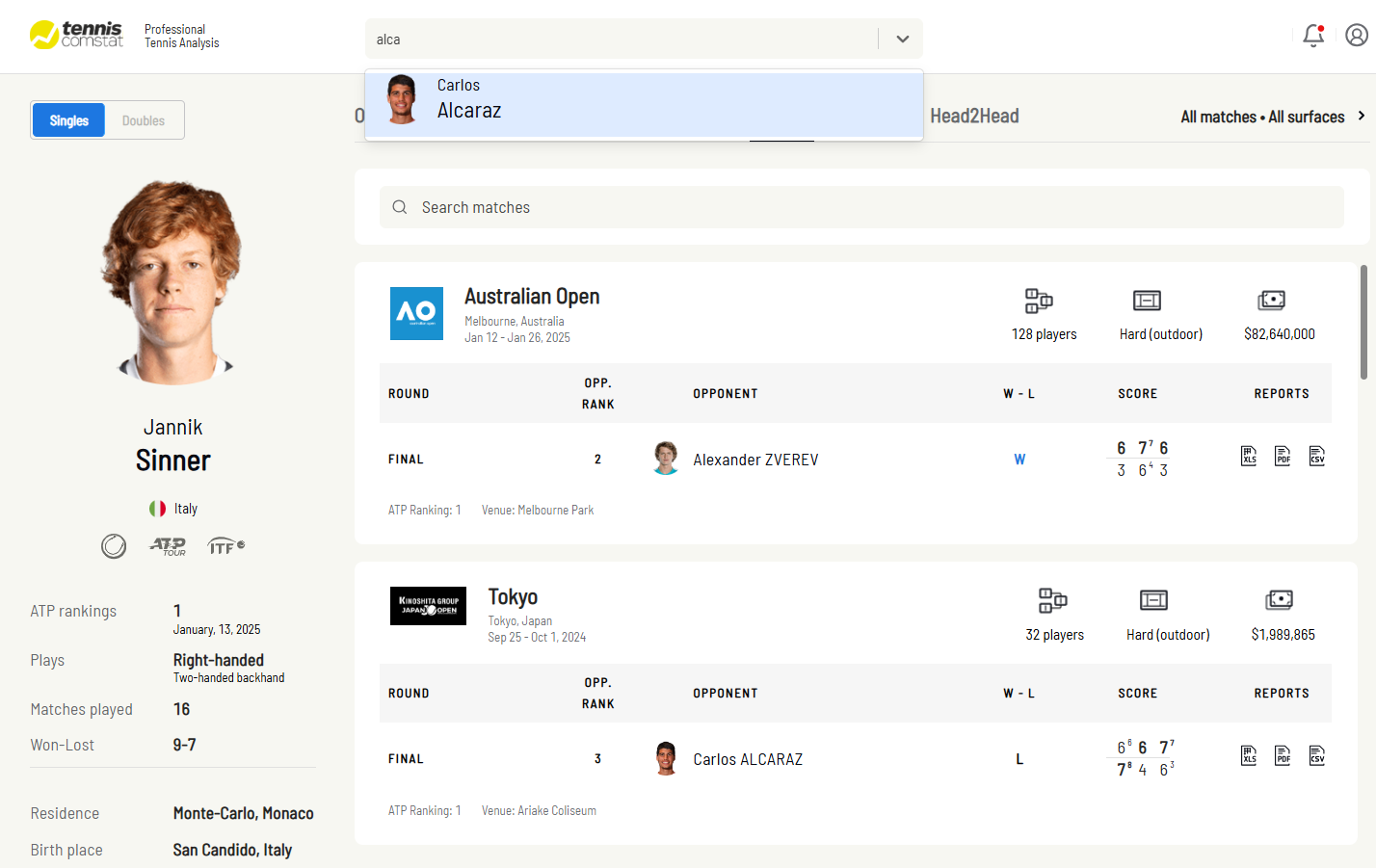Open the ITF profile icon

[x=226, y=546]
